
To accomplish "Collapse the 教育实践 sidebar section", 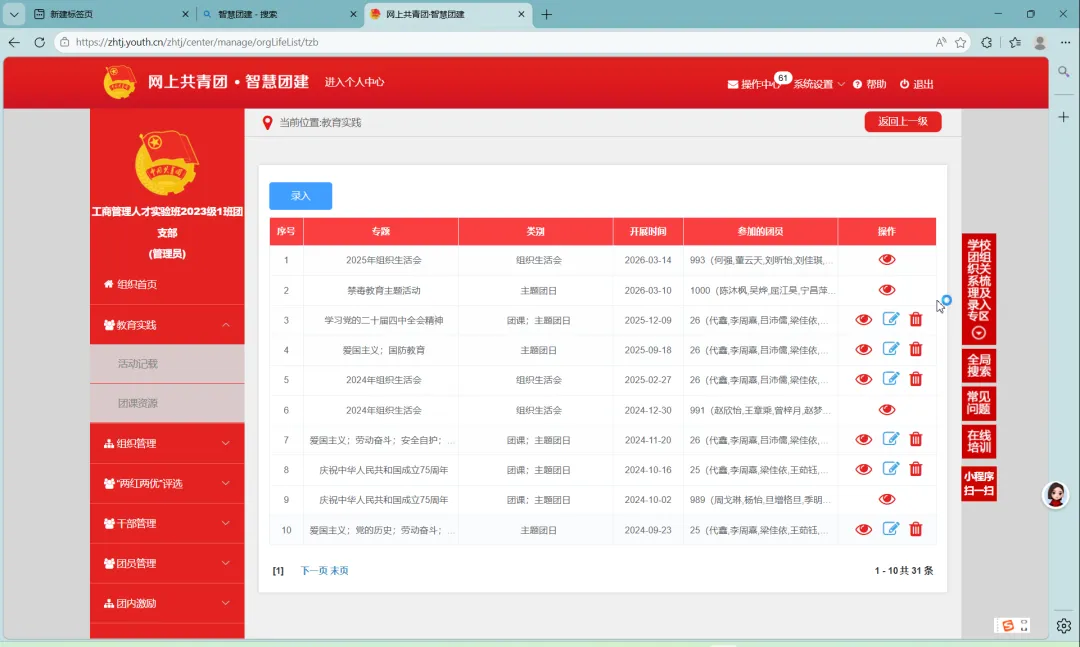I will [226, 325].
